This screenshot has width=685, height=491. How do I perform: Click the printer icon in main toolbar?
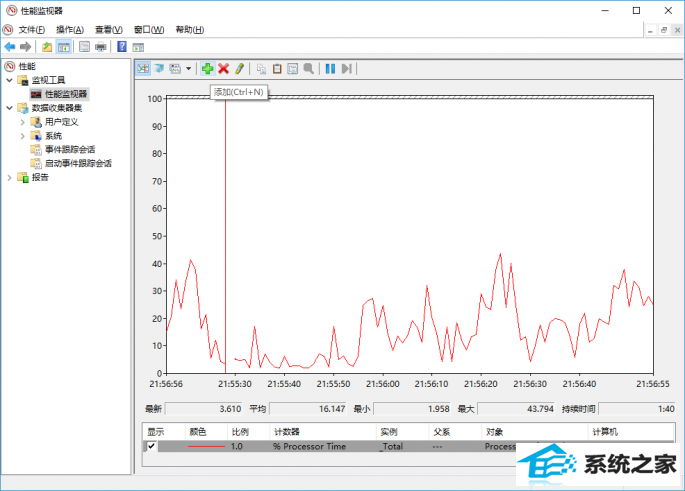click(100, 46)
